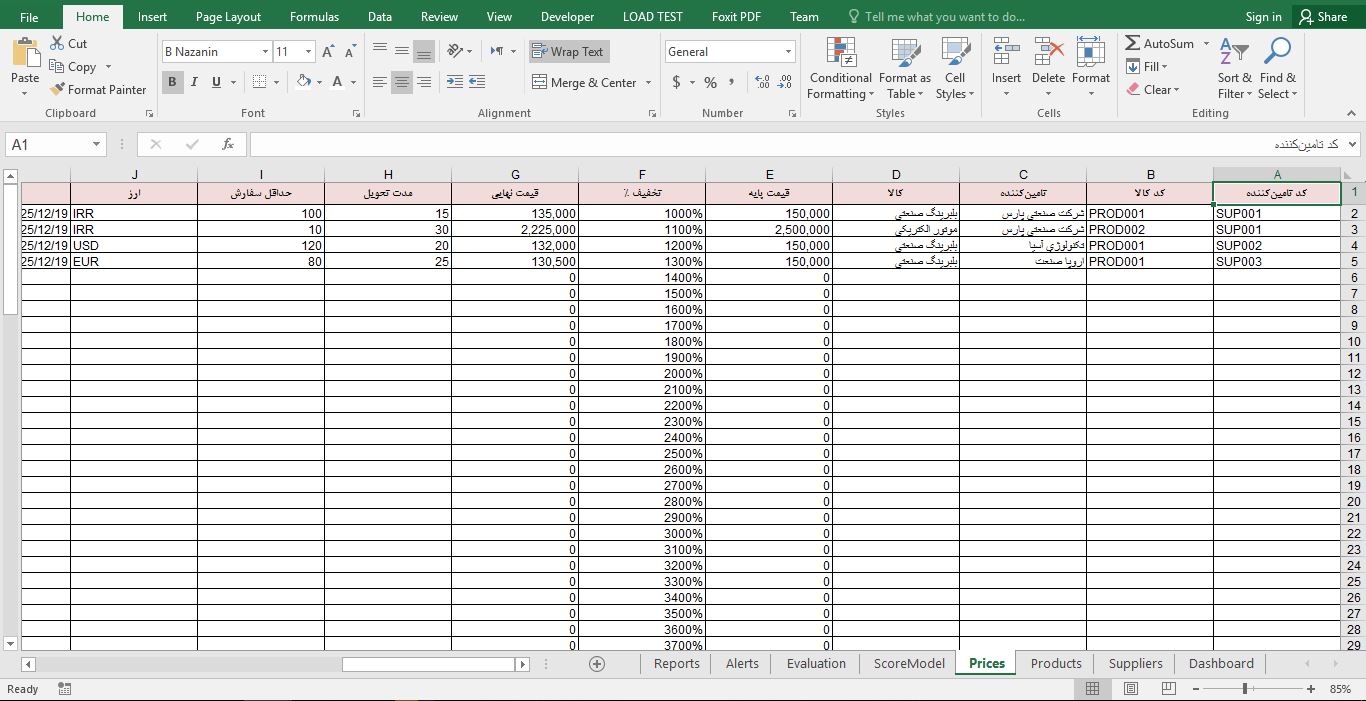Switch to the Suppliers sheet tab
The height and width of the screenshot is (701, 1366).
[1135, 663]
